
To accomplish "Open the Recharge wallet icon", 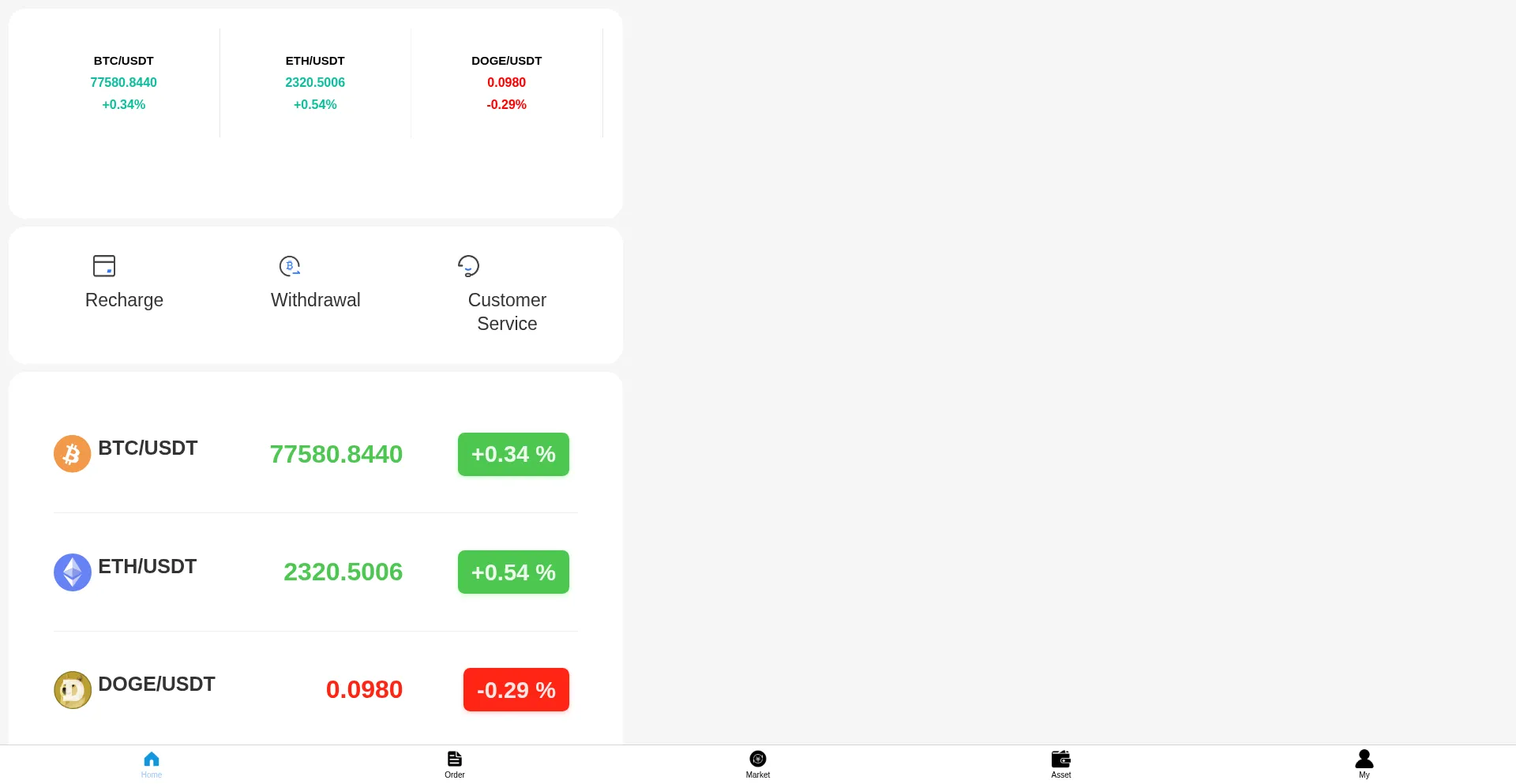I will coord(104,266).
